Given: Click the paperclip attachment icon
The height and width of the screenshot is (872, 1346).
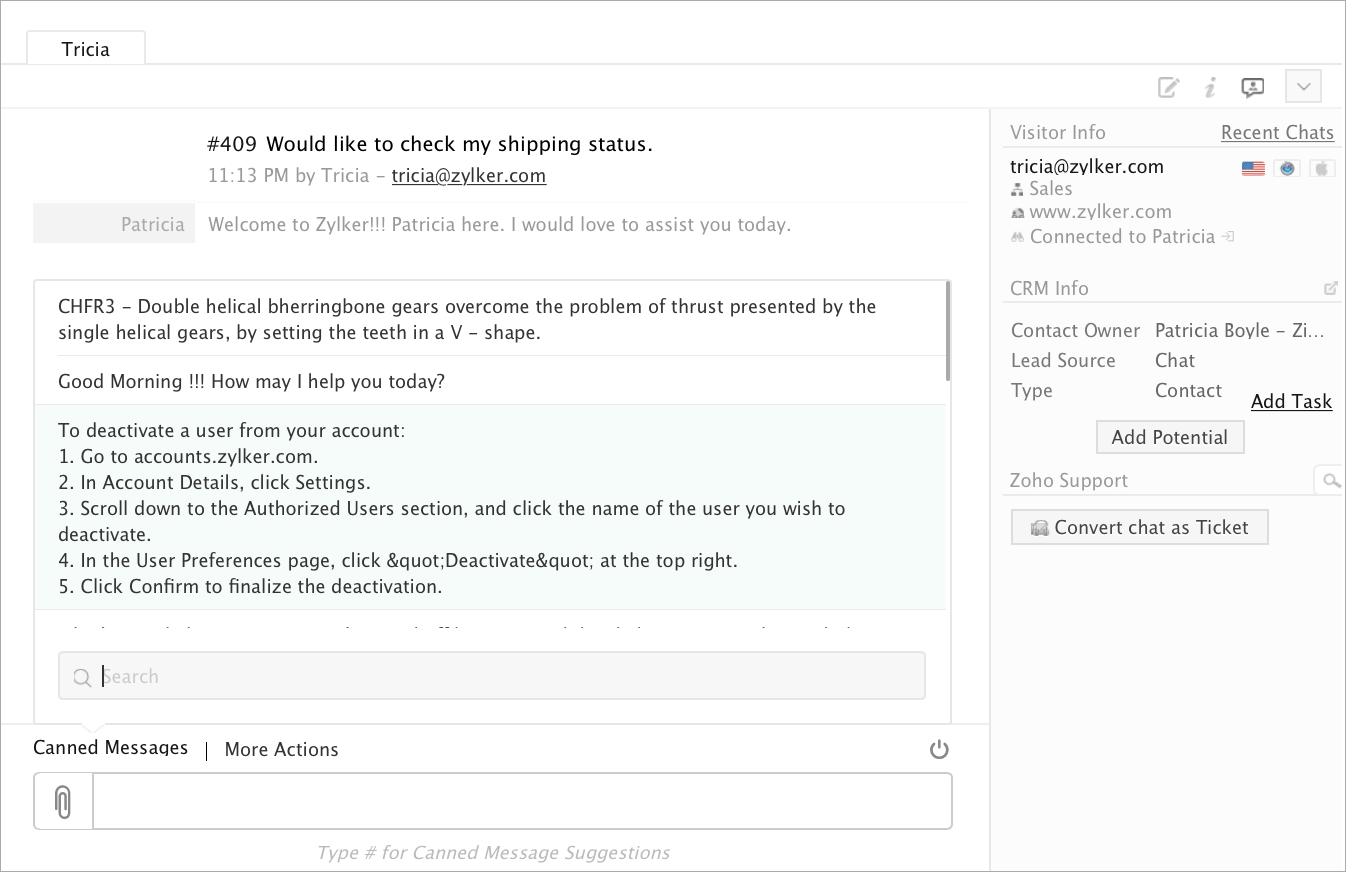Looking at the screenshot, I should tap(63, 801).
